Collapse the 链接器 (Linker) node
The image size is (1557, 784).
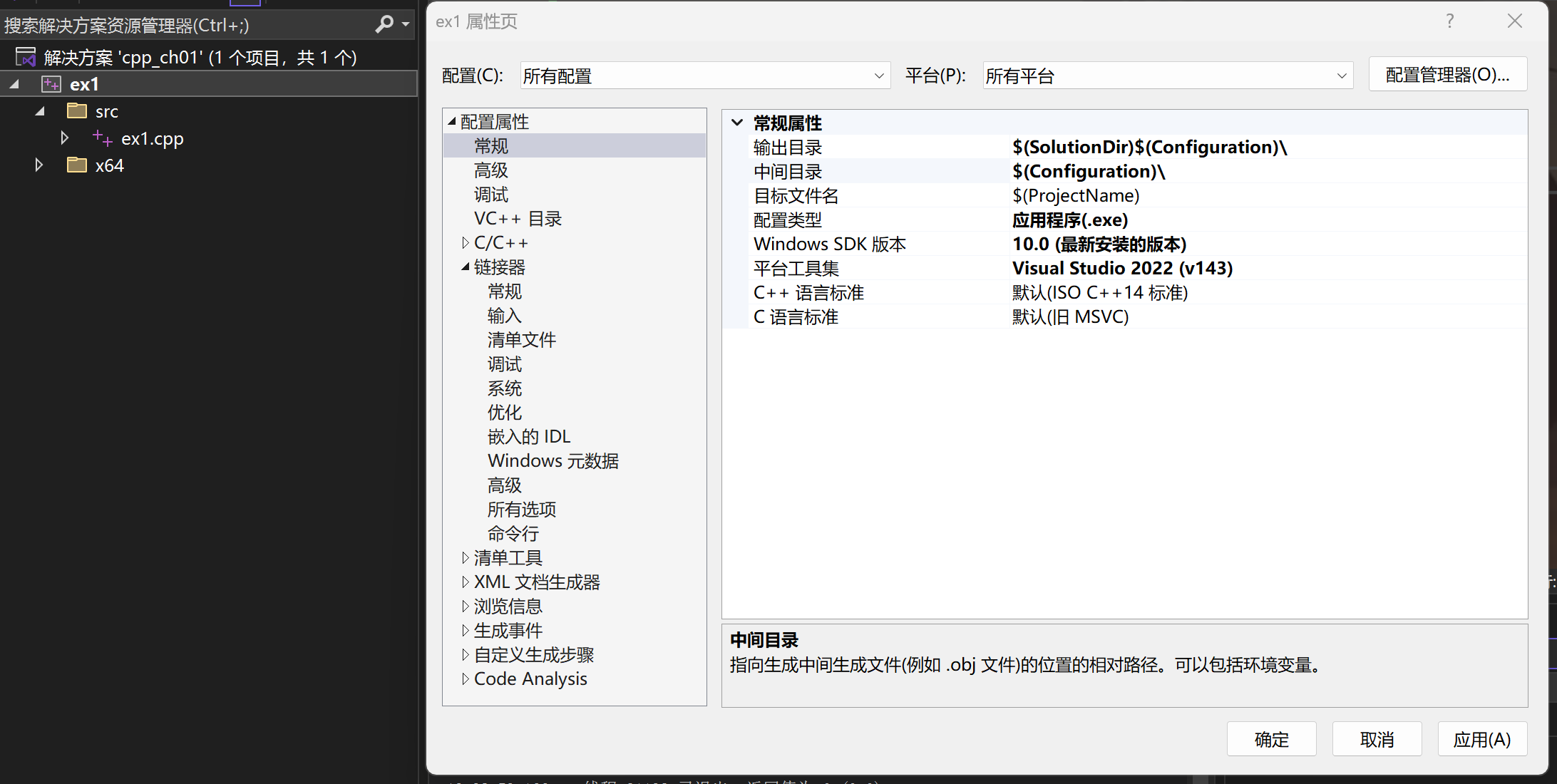[465, 267]
